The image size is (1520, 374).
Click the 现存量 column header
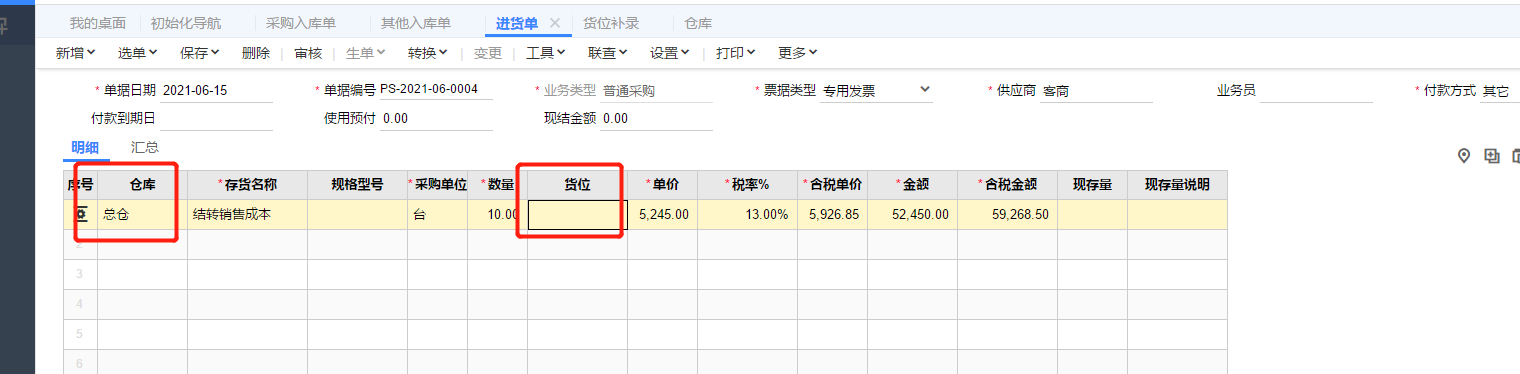pyautogui.click(x=1092, y=185)
